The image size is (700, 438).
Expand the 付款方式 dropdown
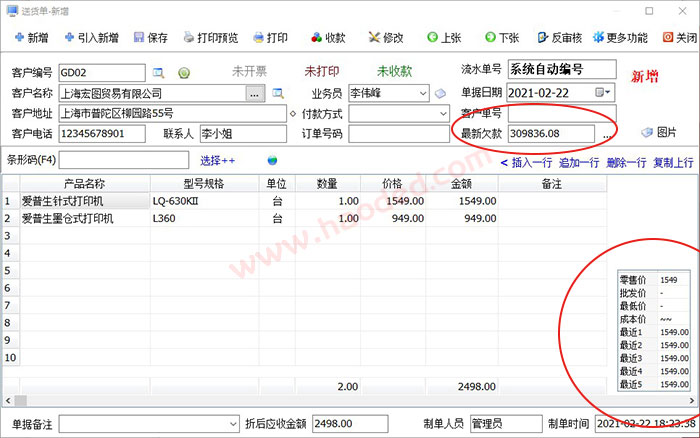(x=443, y=114)
